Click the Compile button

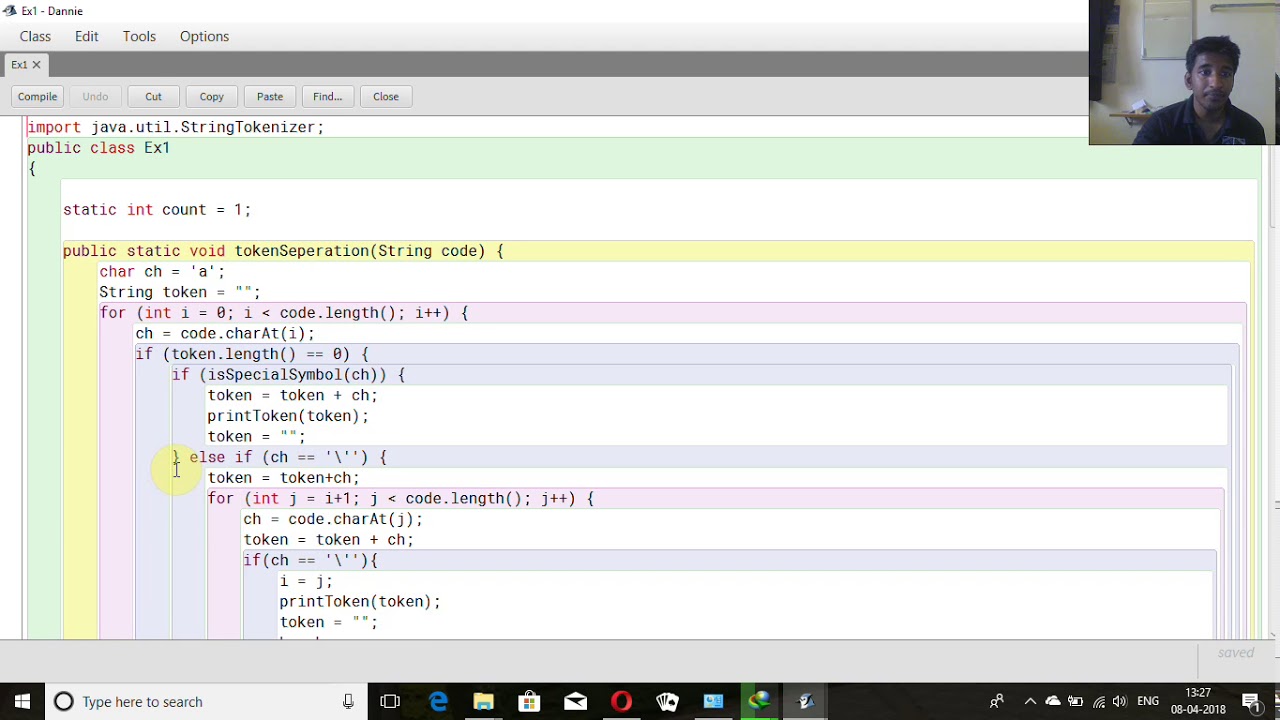tap(37, 97)
